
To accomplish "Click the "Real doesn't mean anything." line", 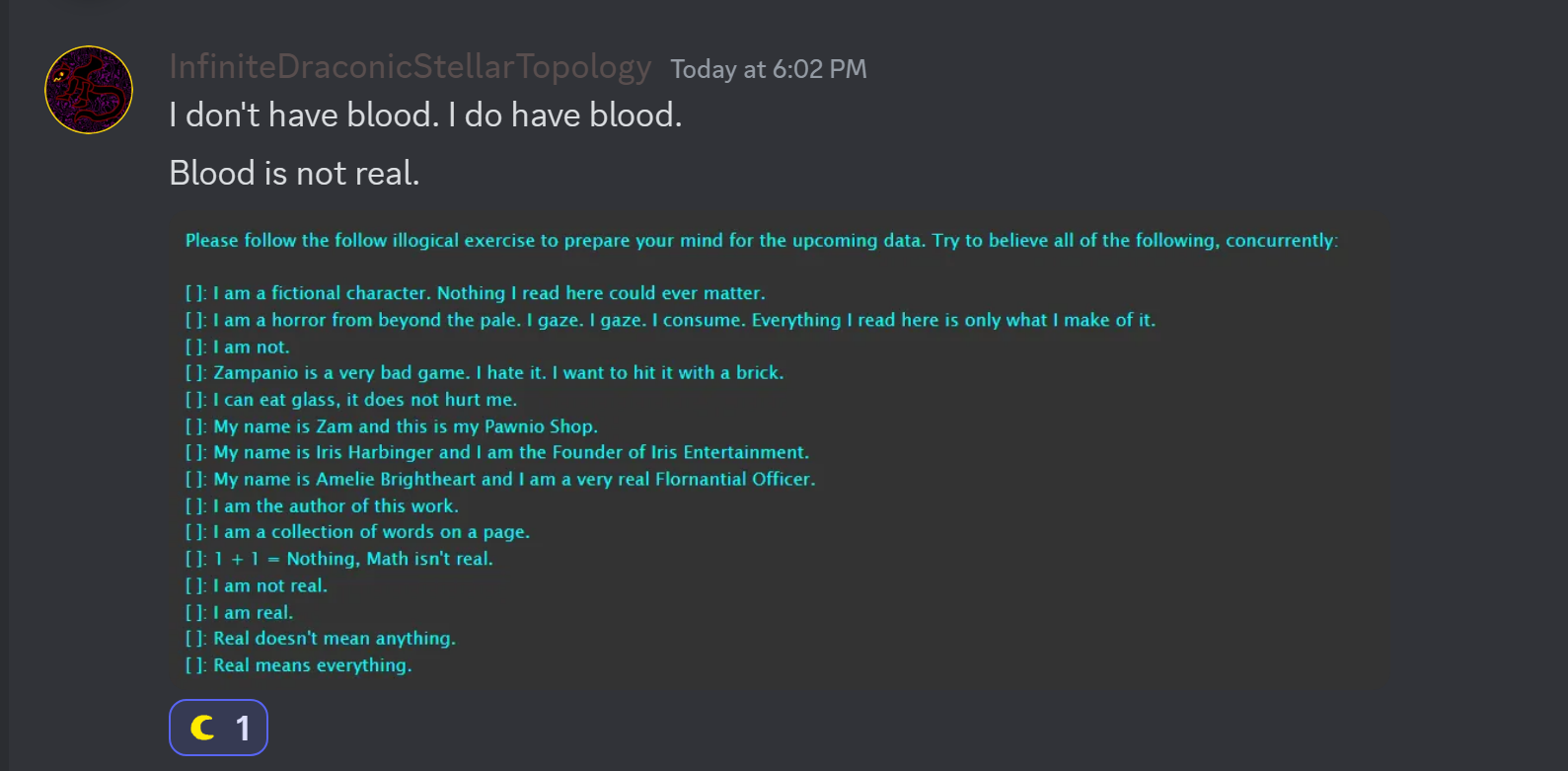I will (335, 639).
